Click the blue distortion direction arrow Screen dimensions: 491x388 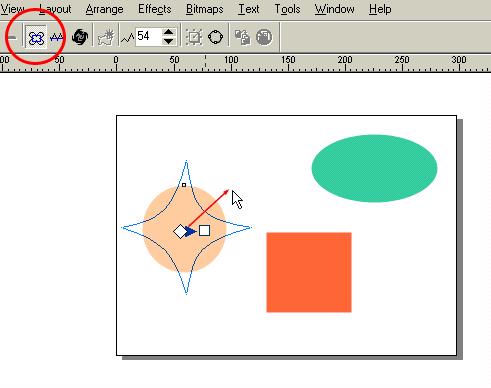click(191, 231)
